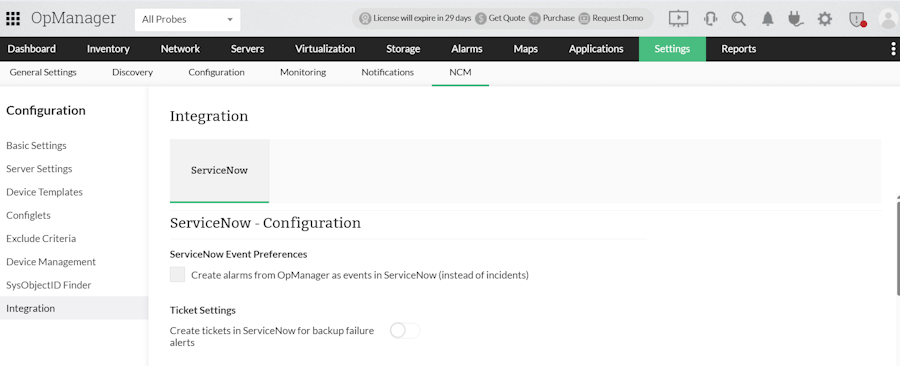Click the OpManager logo text

click(x=73, y=18)
